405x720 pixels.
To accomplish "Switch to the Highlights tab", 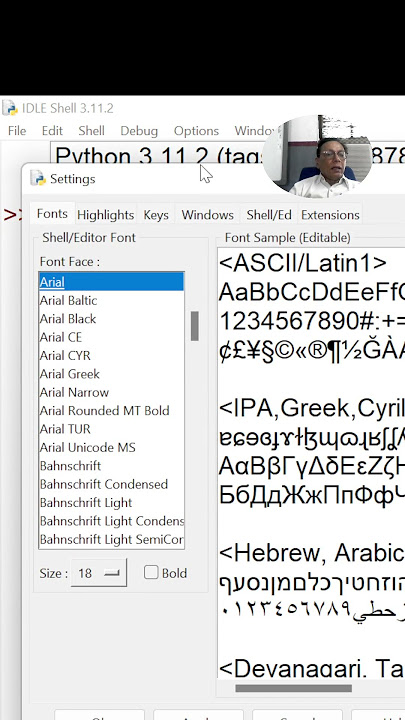I will [x=106, y=215].
